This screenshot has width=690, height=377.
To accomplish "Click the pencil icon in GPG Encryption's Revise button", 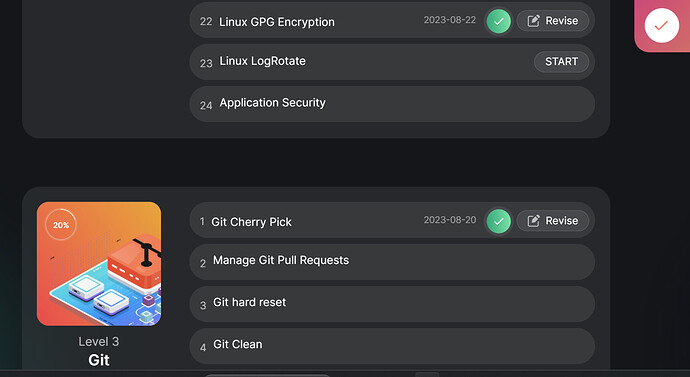I will tap(533, 21).
